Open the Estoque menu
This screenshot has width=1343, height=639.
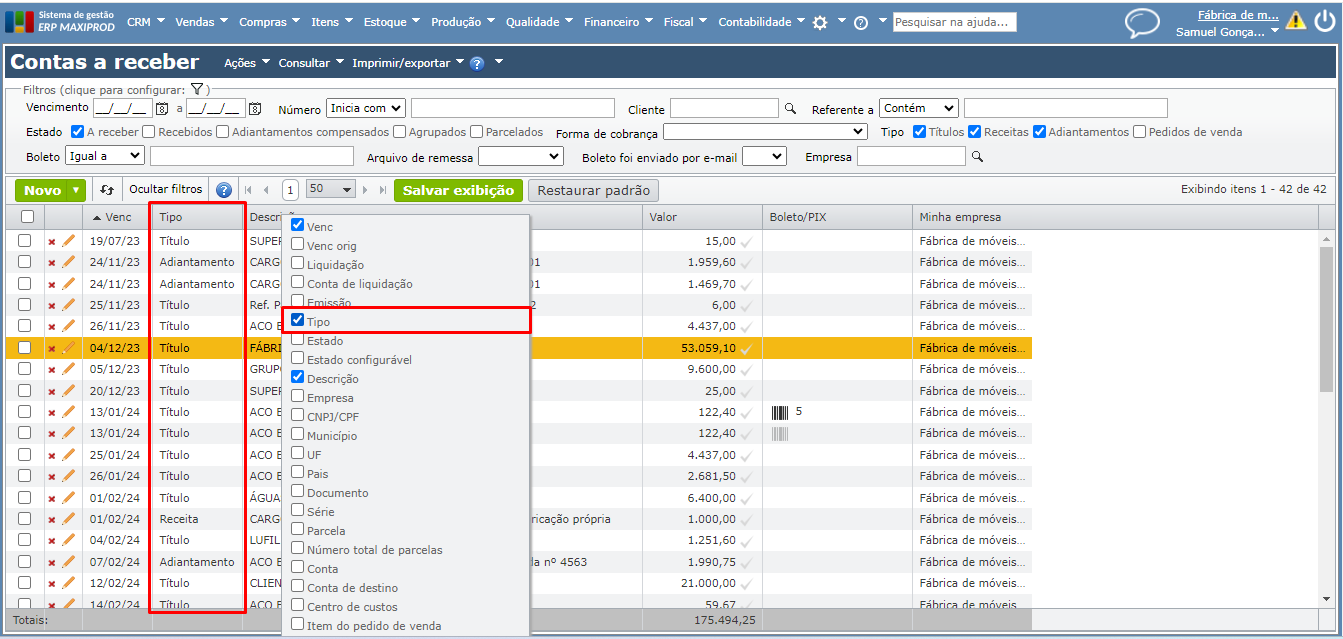(x=392, y=22)
